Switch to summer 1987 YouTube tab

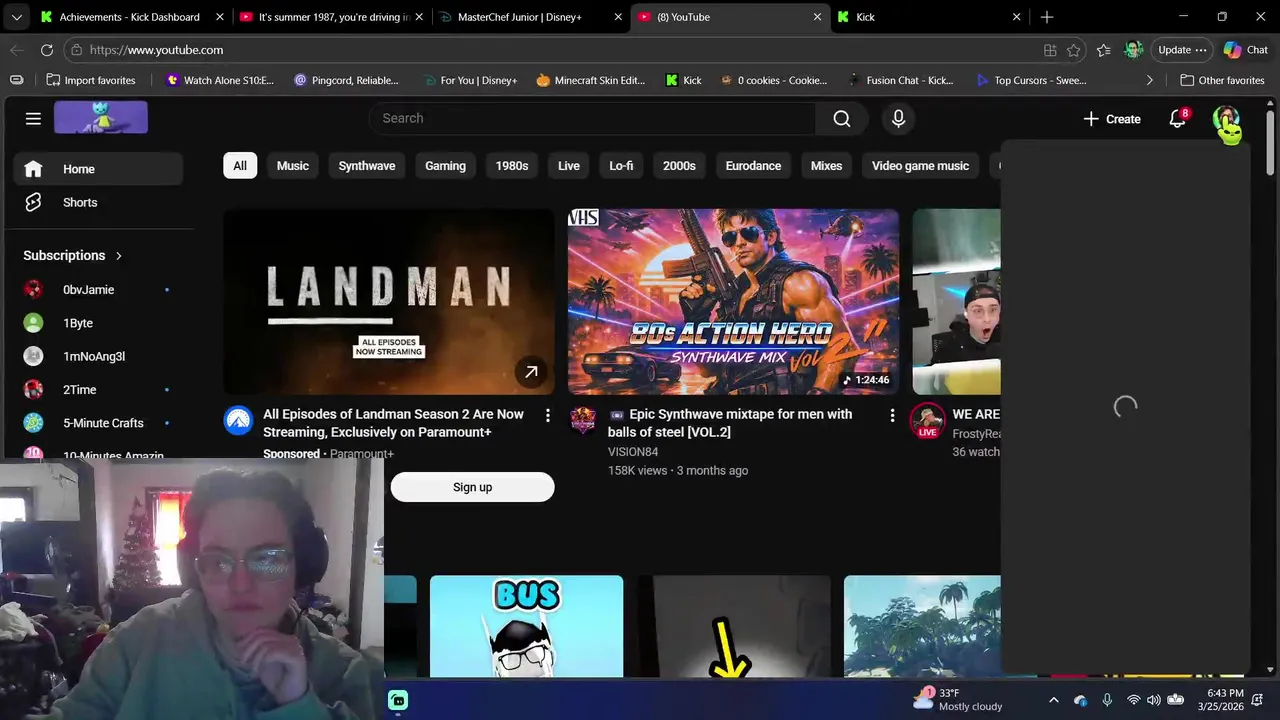330,17
